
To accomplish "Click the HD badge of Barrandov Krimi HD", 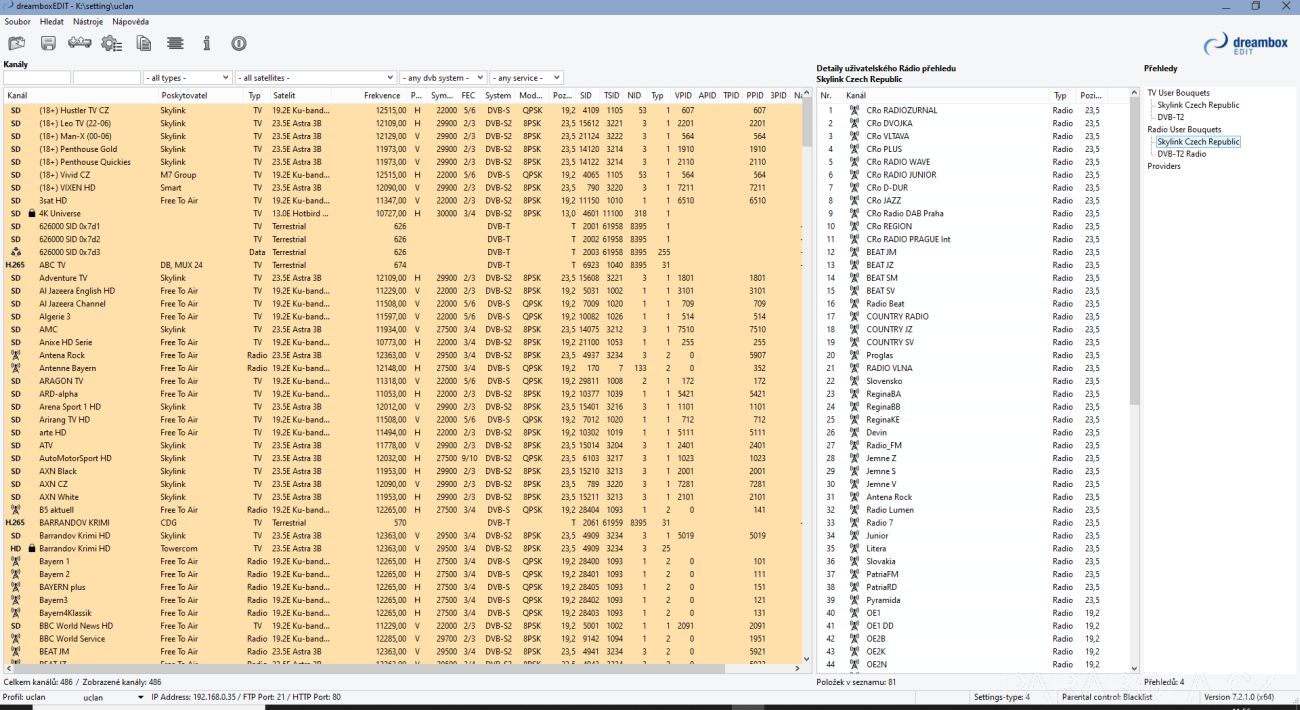I will 15,549.
